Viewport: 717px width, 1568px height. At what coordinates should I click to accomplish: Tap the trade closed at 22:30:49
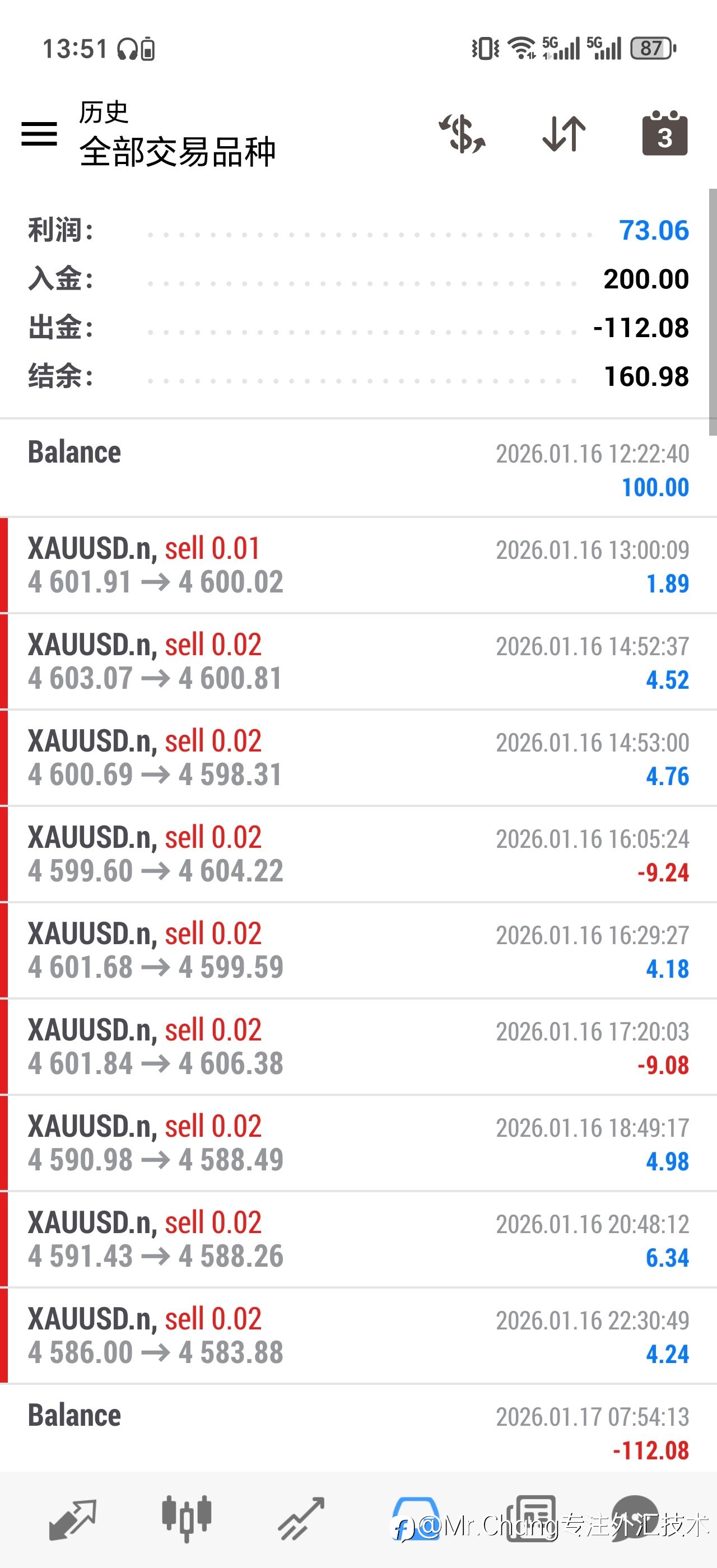coord(358,1336)
